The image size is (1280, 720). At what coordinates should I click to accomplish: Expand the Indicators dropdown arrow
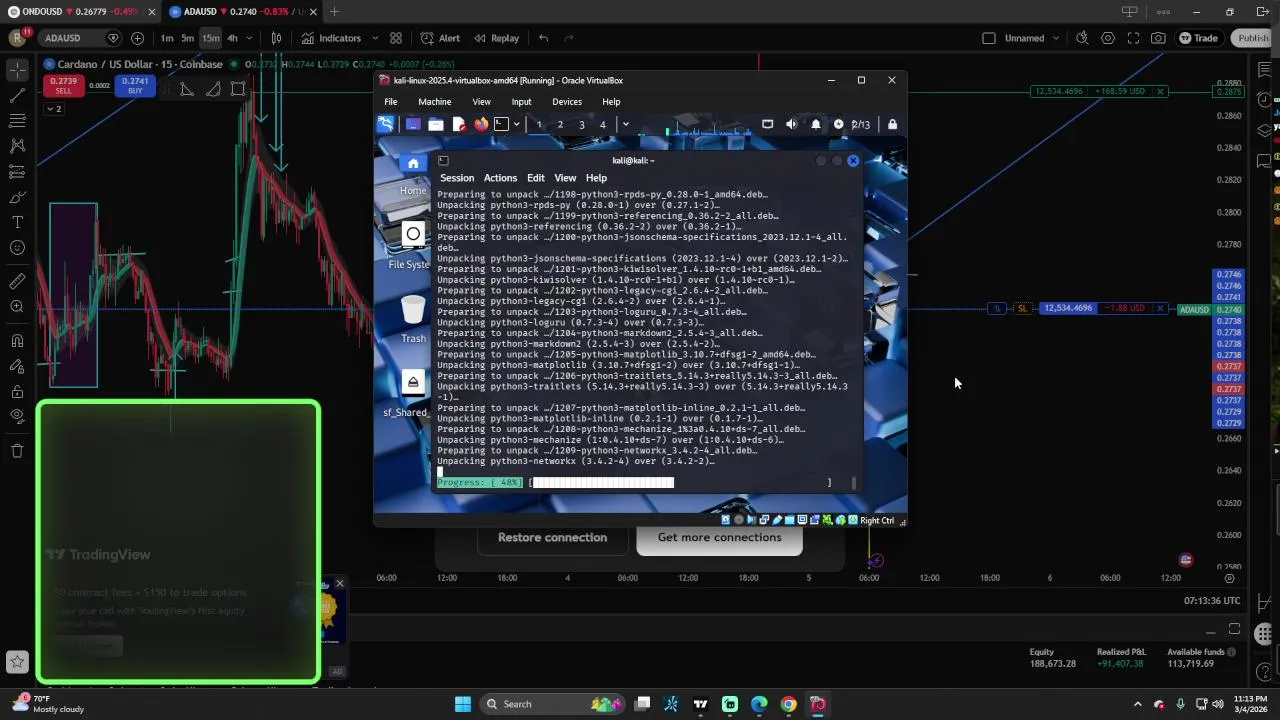click(375, 38)
